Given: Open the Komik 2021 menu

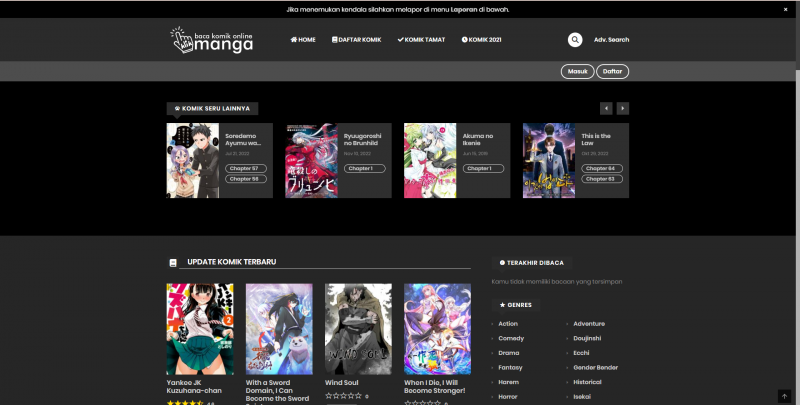Looking at the screenshot, I should click(481, 40).
